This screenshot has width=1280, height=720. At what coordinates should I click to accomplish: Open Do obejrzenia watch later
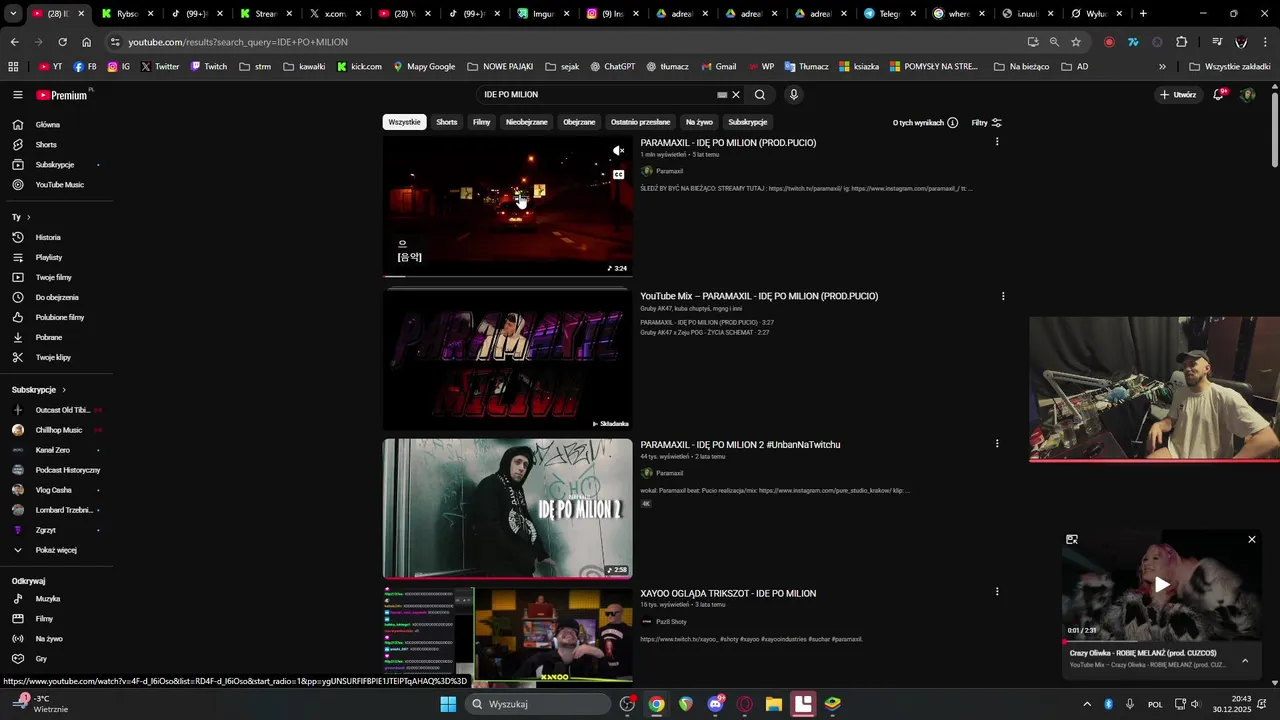[x=57, y=298]
